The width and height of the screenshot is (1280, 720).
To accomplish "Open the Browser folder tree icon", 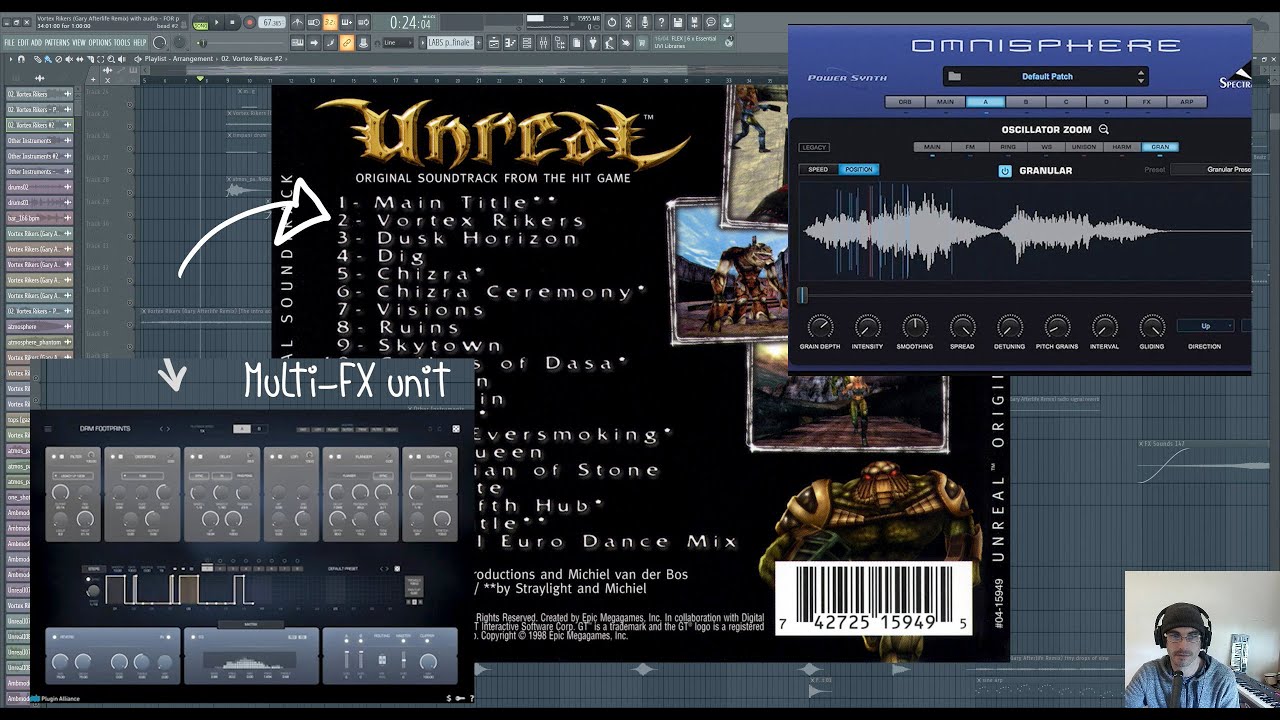I will (x=560, y=43).
